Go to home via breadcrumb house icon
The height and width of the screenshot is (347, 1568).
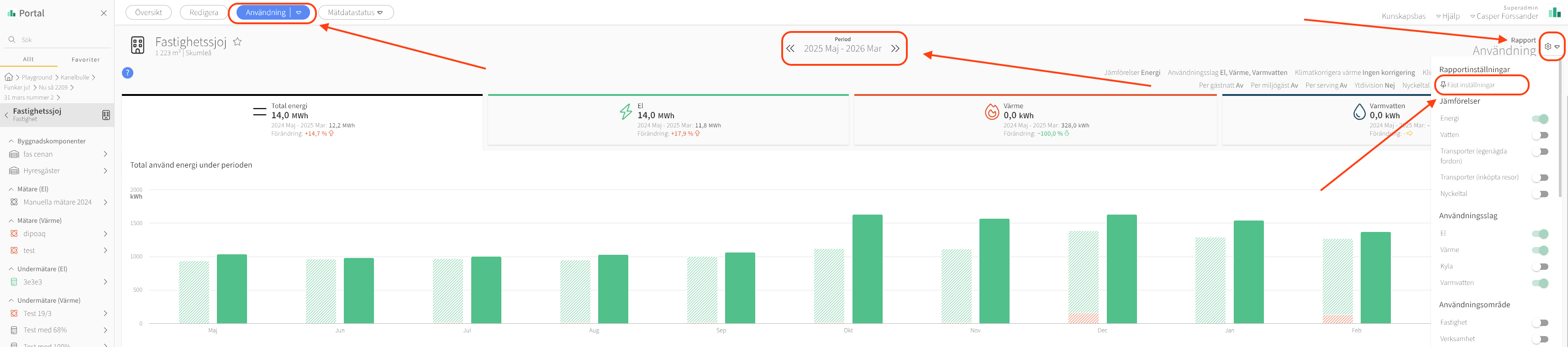pyautogui.click(x=9, y=77)
